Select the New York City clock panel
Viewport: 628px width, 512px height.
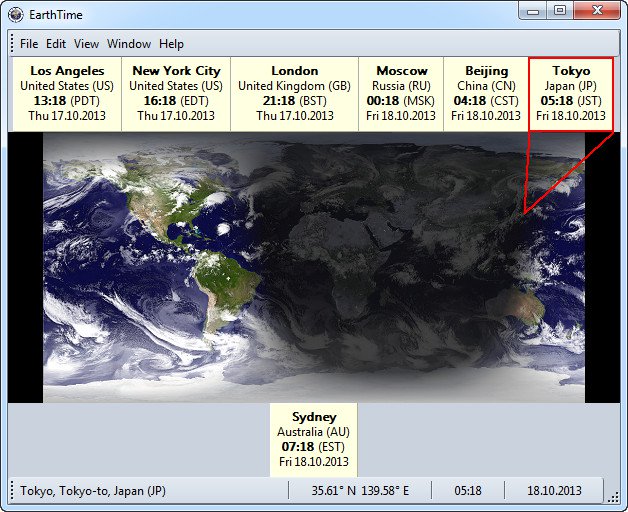[176, 94]
